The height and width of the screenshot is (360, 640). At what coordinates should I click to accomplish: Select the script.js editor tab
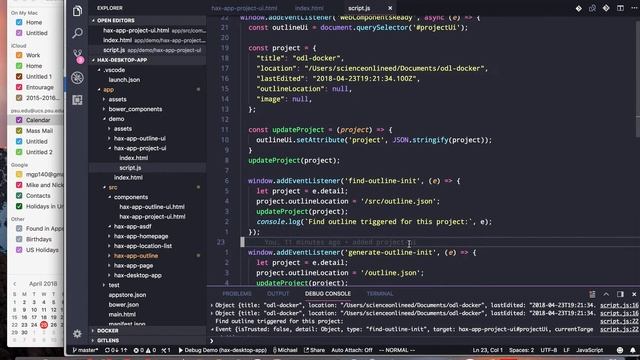pyautogui.click(x=359, y=8)
